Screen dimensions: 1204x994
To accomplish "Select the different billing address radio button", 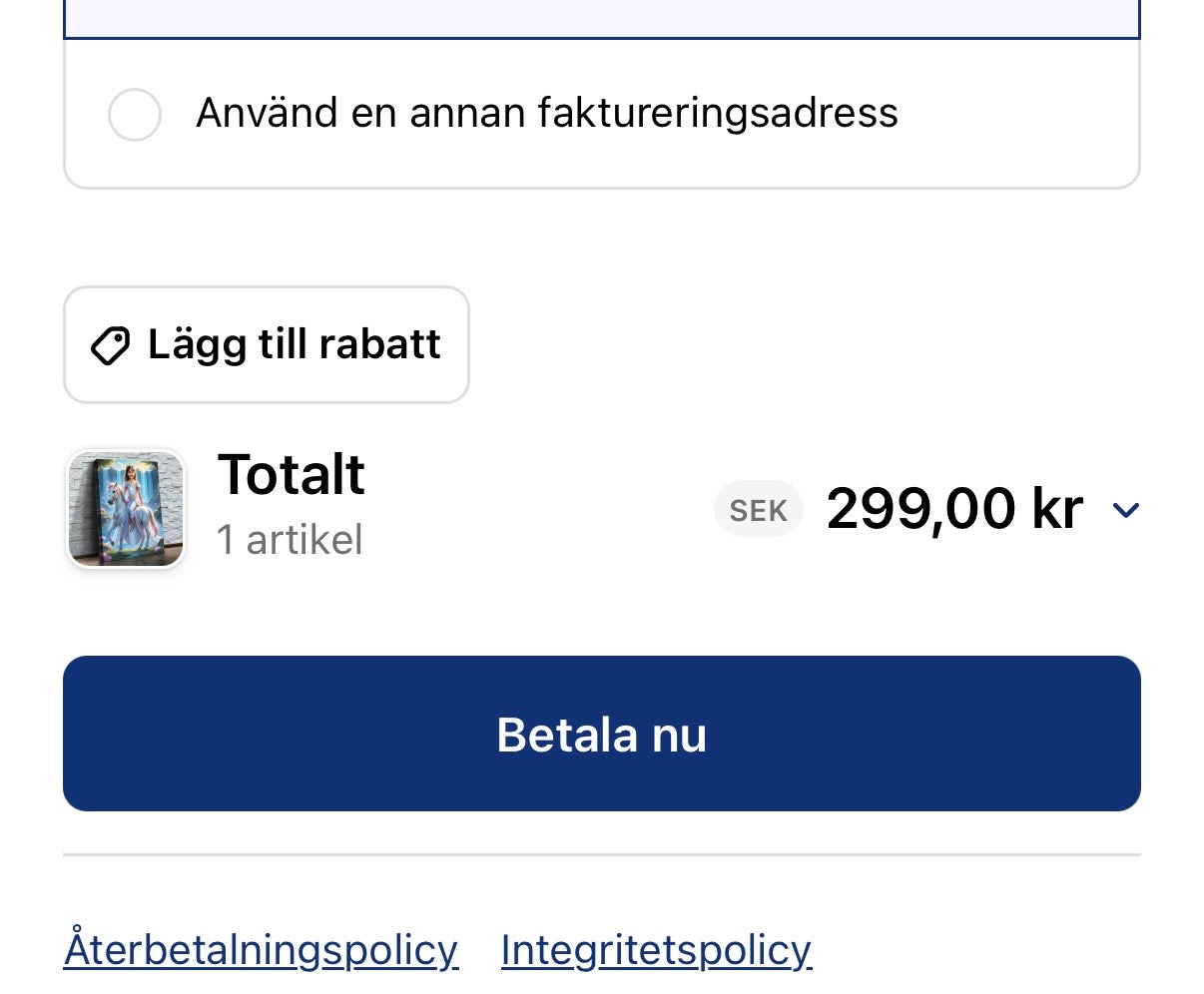I will [135, 115].
